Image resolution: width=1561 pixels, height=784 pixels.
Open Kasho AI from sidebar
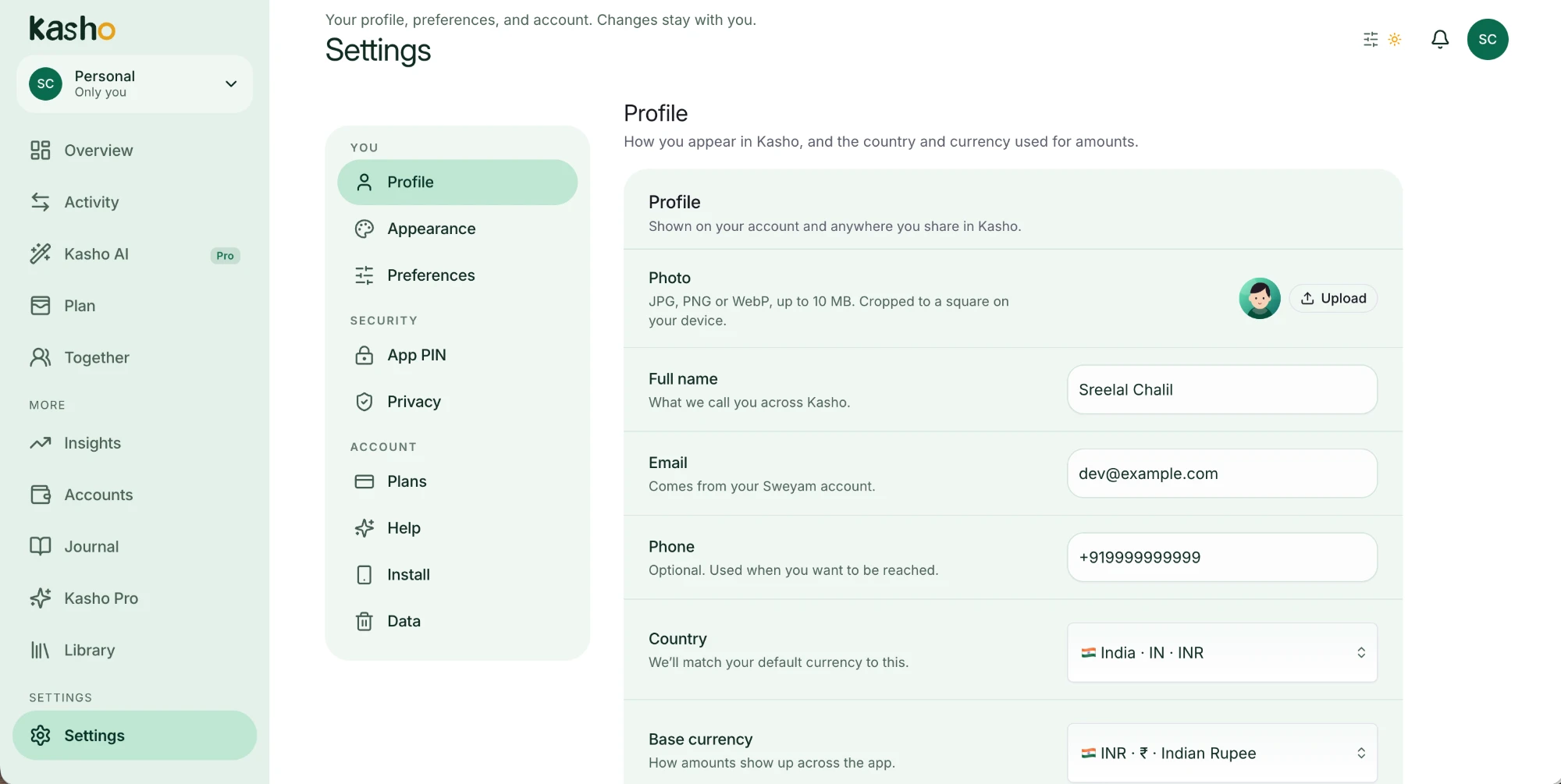(x=134, y=254)
